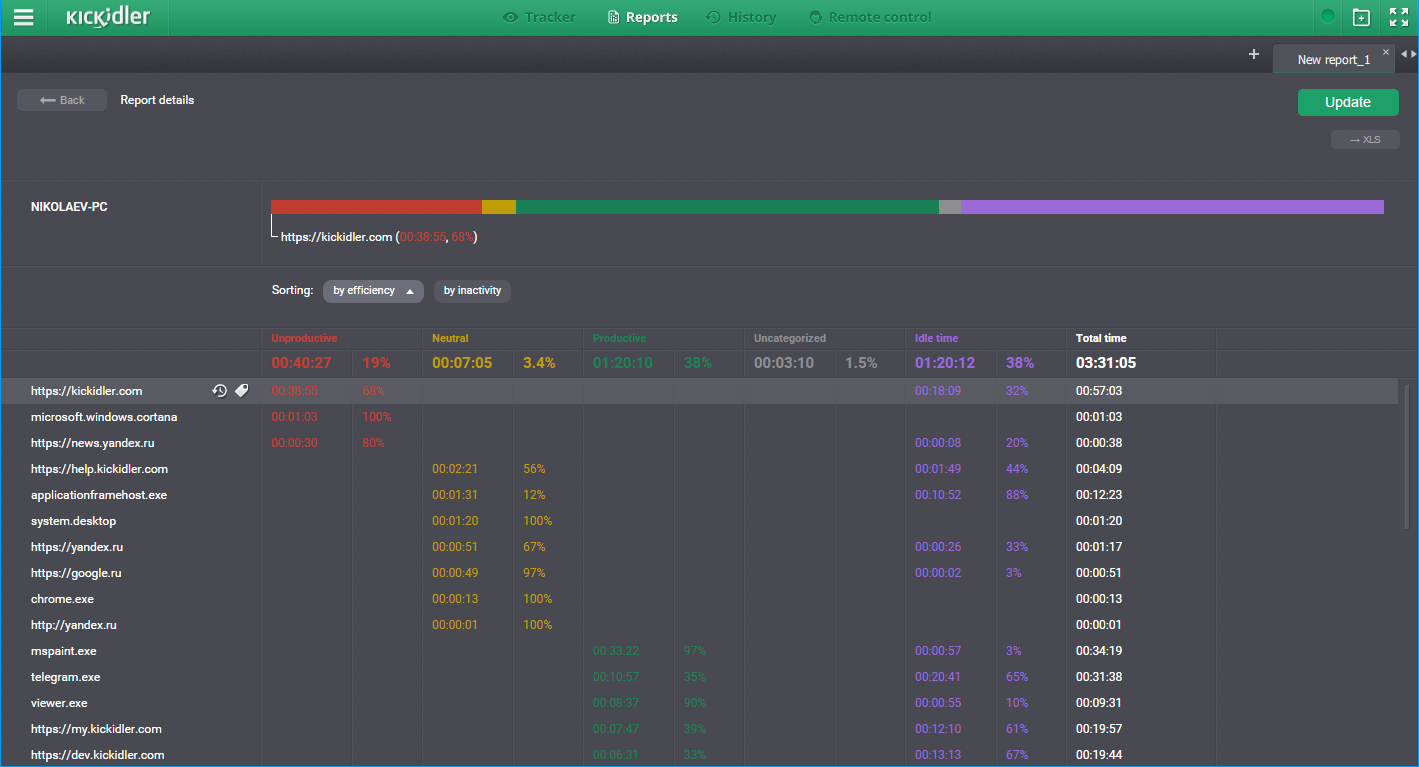Image resolution: width=1419 pixels, height=767 pixels.
Task: Select the https://google.ru row
Action: 699,573
